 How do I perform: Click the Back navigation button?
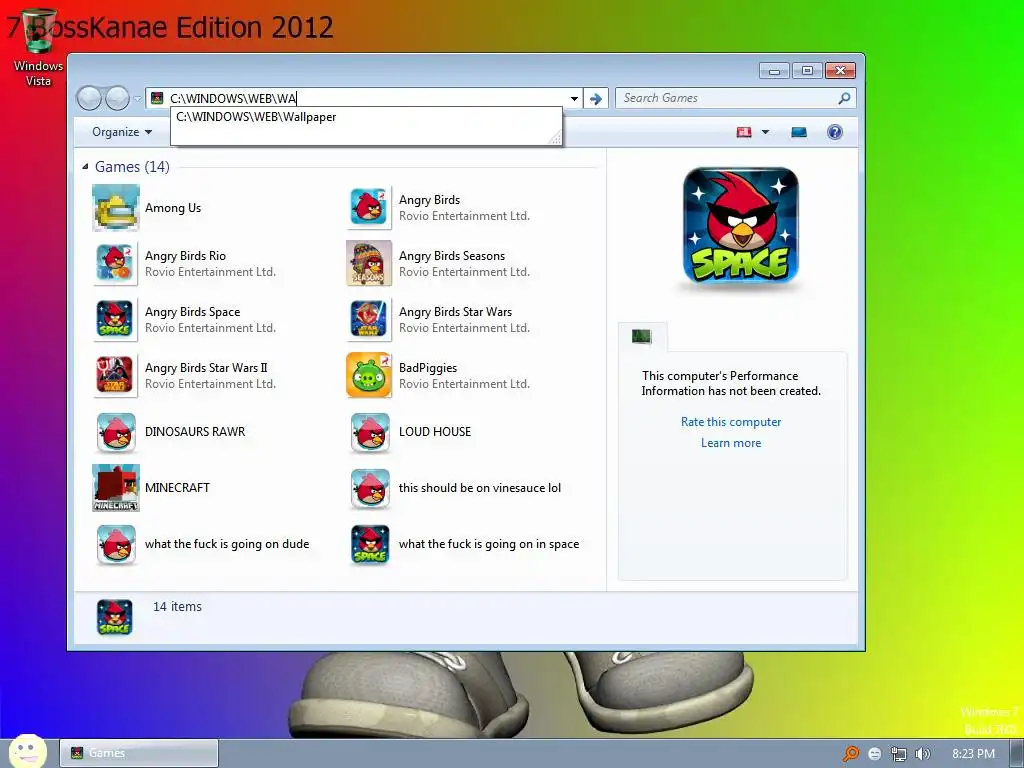pos(89,98)
